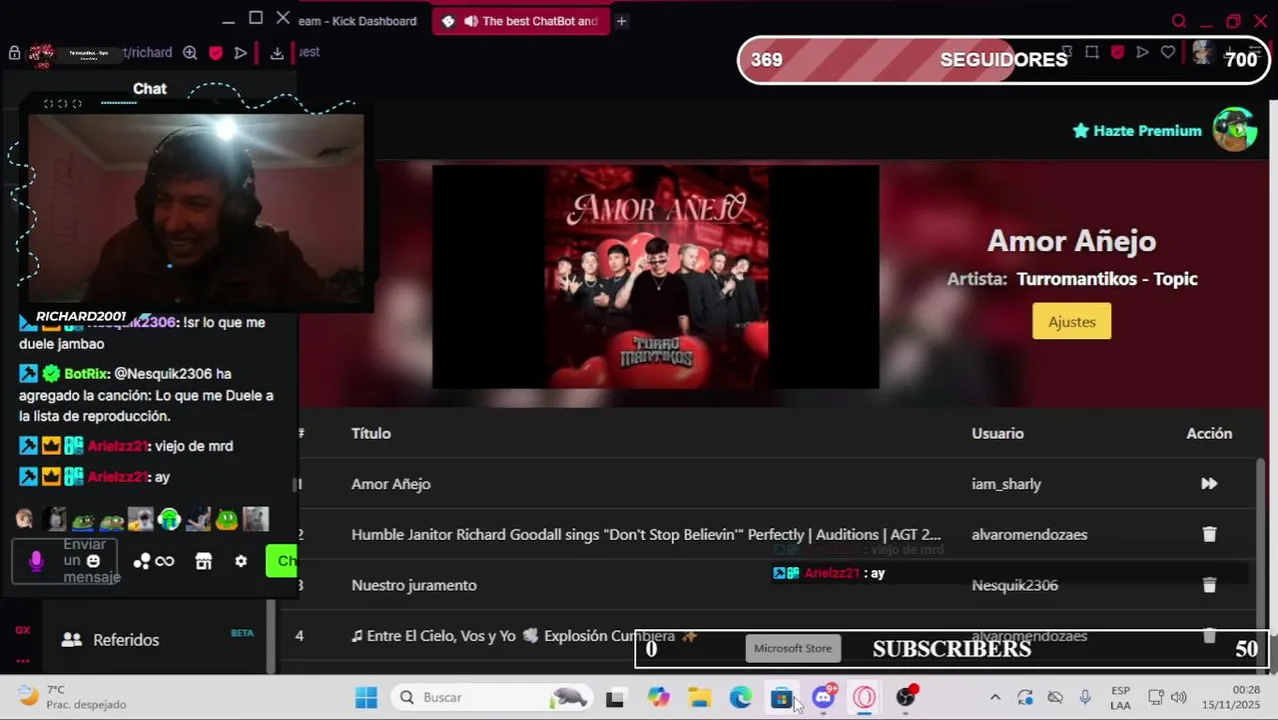Click the browser search magnifier icon at top right
This screenshot has height=720, width=1278.
click(x=1179, y=21)
